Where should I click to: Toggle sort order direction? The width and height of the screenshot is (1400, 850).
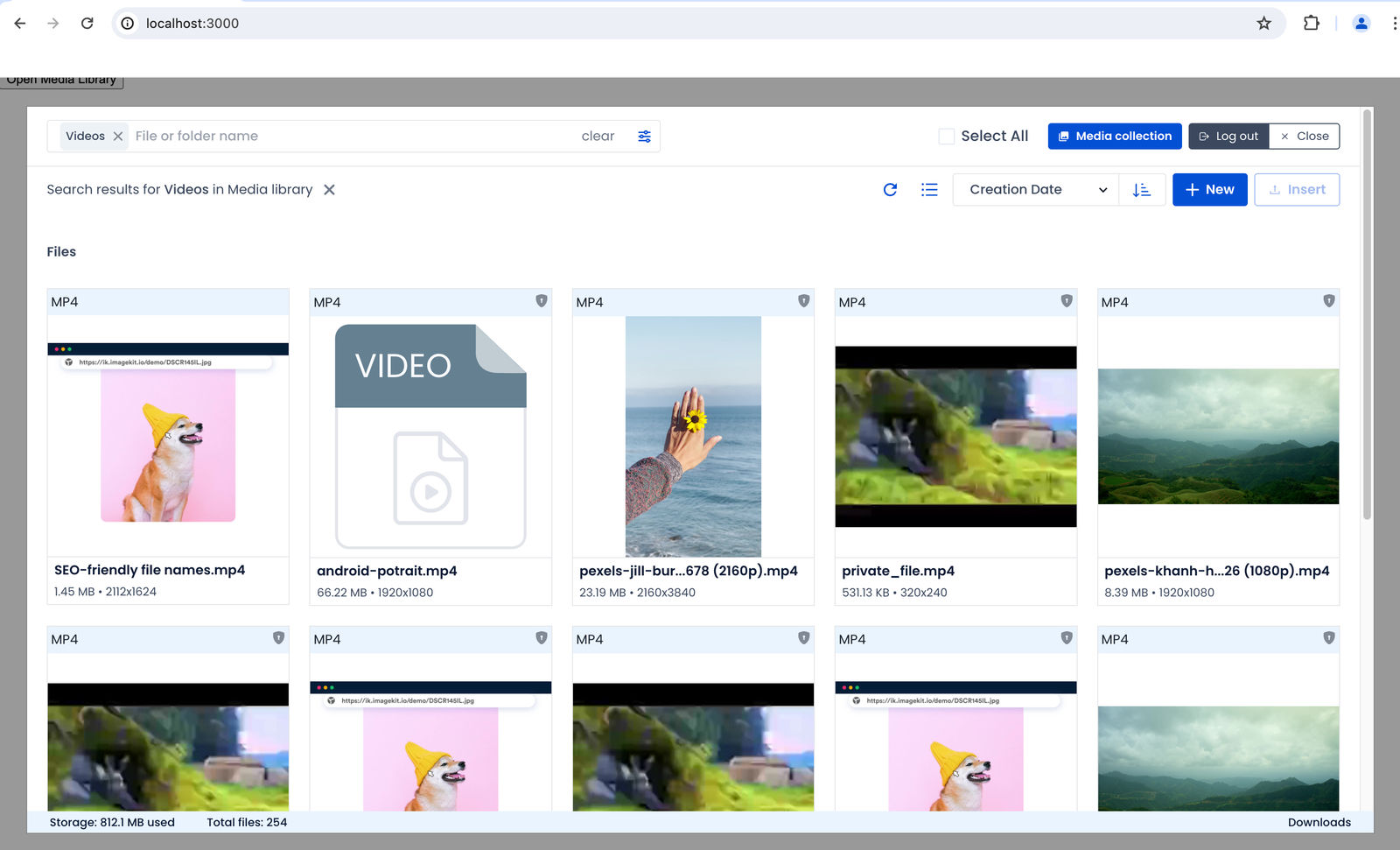pos(1141,190)
